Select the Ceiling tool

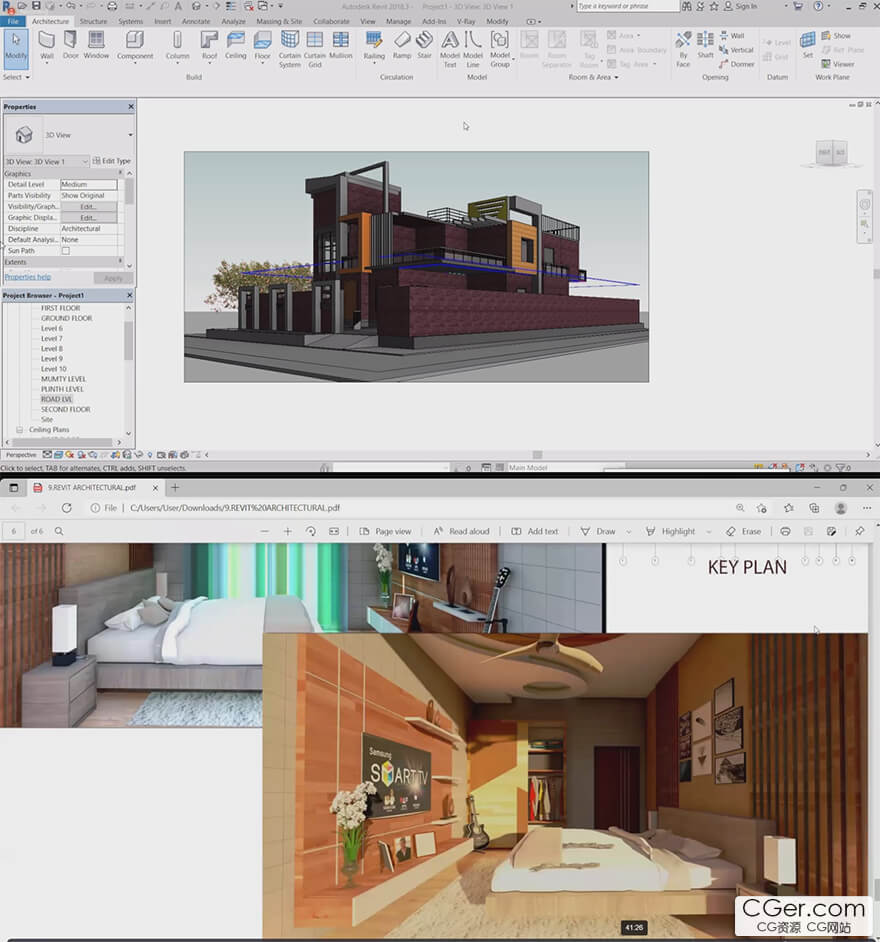point(235,46)
